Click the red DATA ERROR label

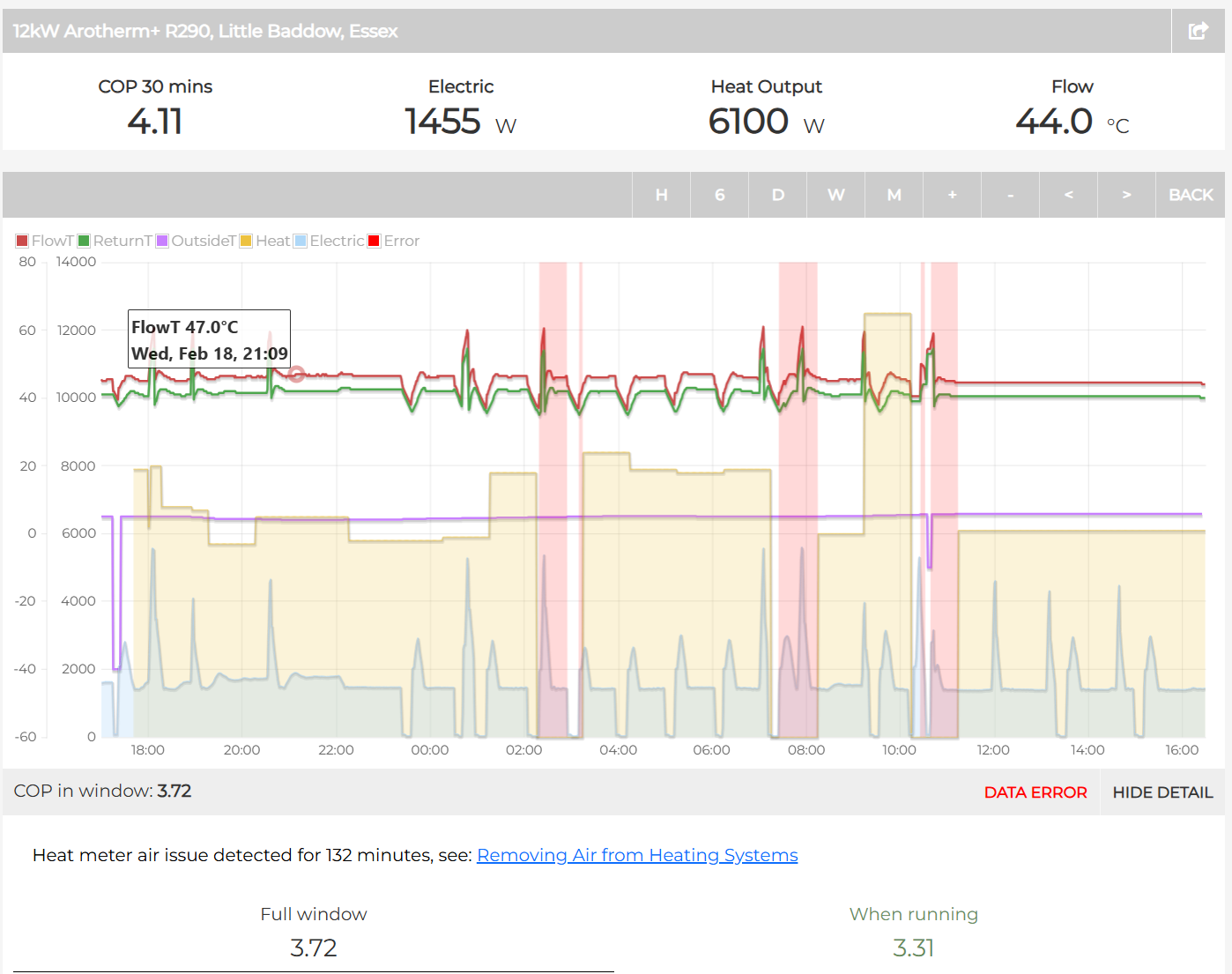pos(1035,792)
